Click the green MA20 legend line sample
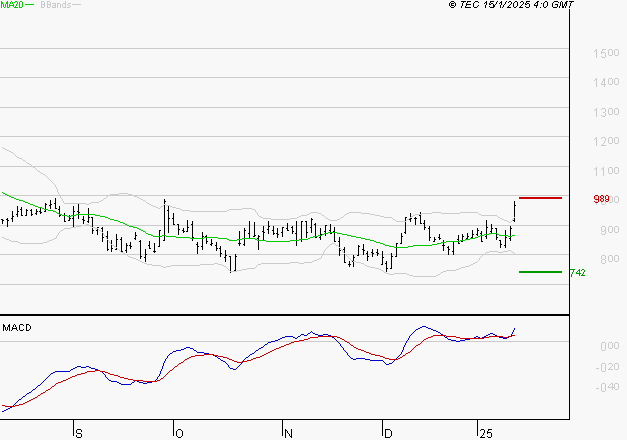Screen dimensions: 627x440 [x=28, y=6]
